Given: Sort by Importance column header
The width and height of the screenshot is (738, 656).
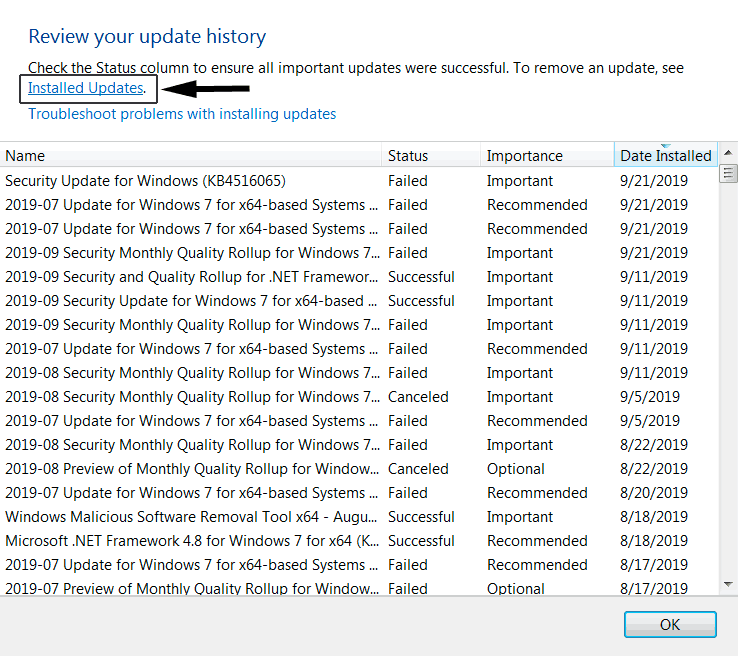Looking at the screenshot, I should point(547,155).
